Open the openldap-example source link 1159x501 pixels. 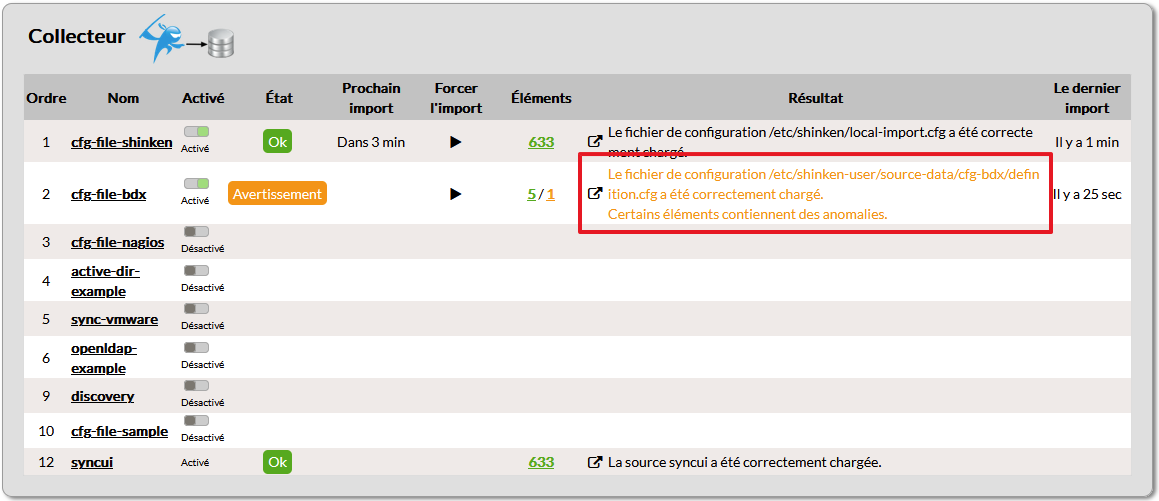pos(103,358)
